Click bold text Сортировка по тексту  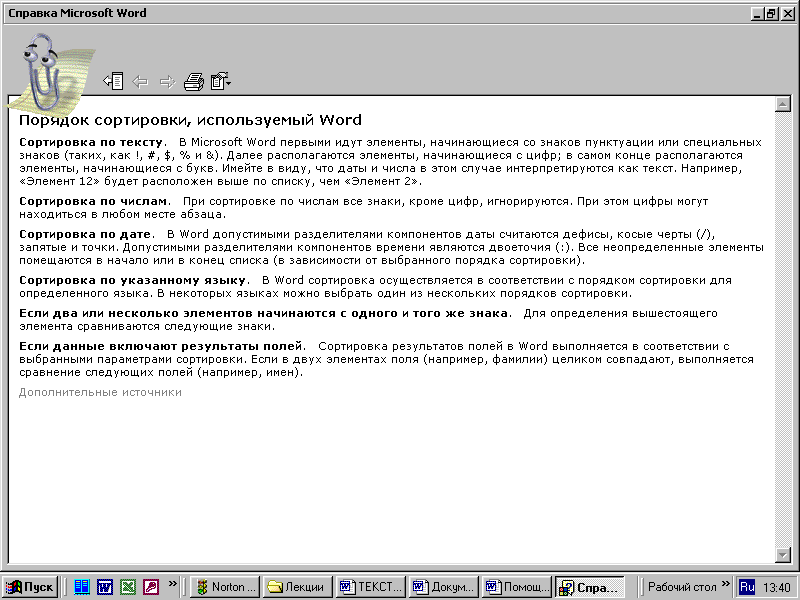coord(91,142)
